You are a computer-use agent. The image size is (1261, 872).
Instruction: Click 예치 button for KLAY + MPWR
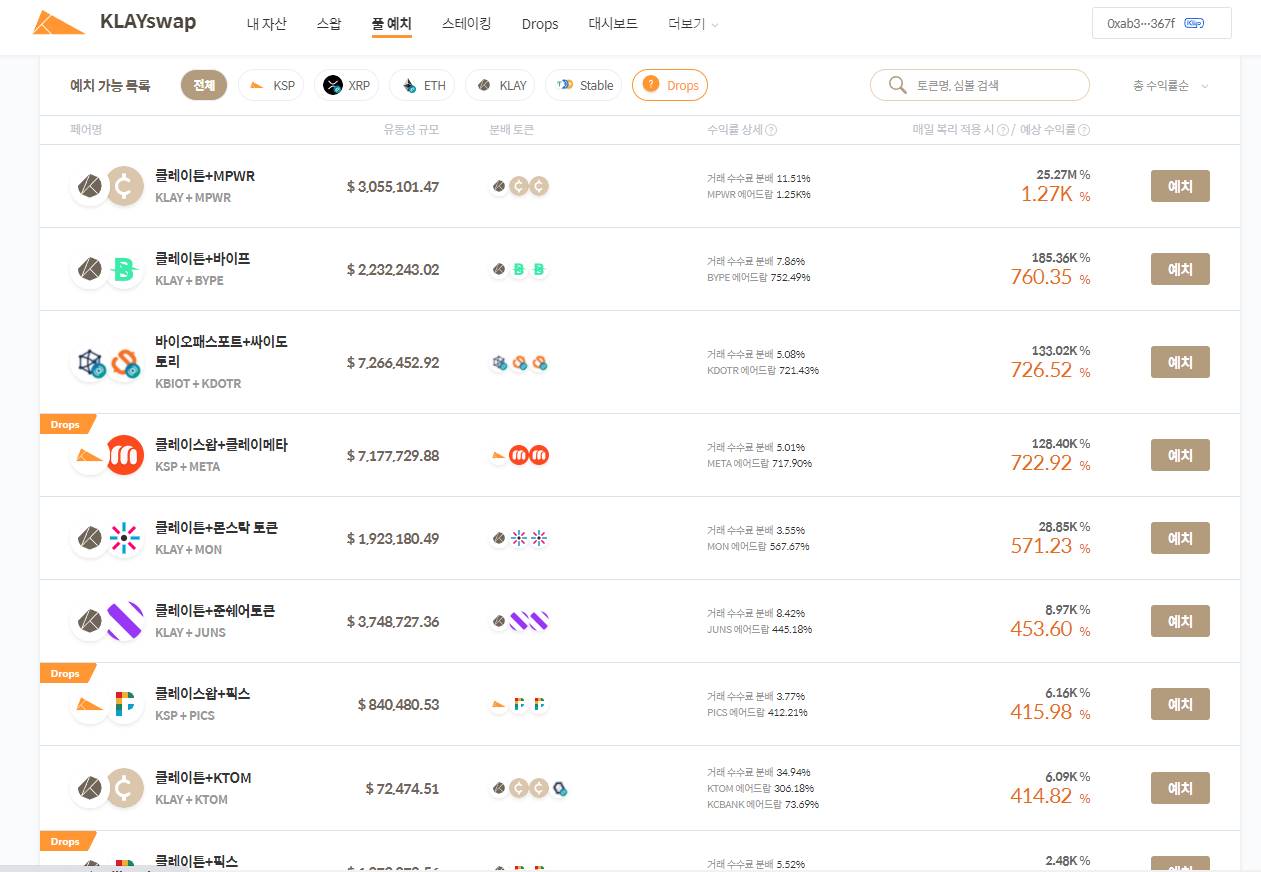(1180, 186)
